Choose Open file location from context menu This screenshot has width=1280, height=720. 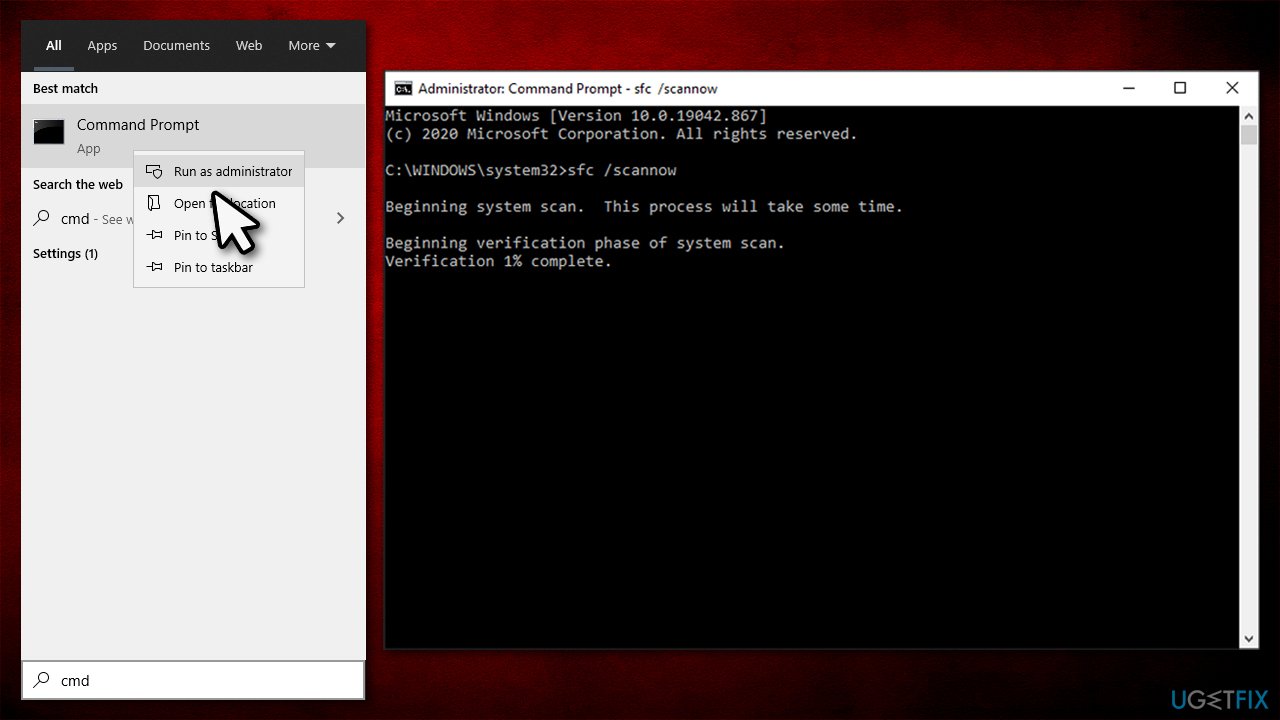pos(219,203)
